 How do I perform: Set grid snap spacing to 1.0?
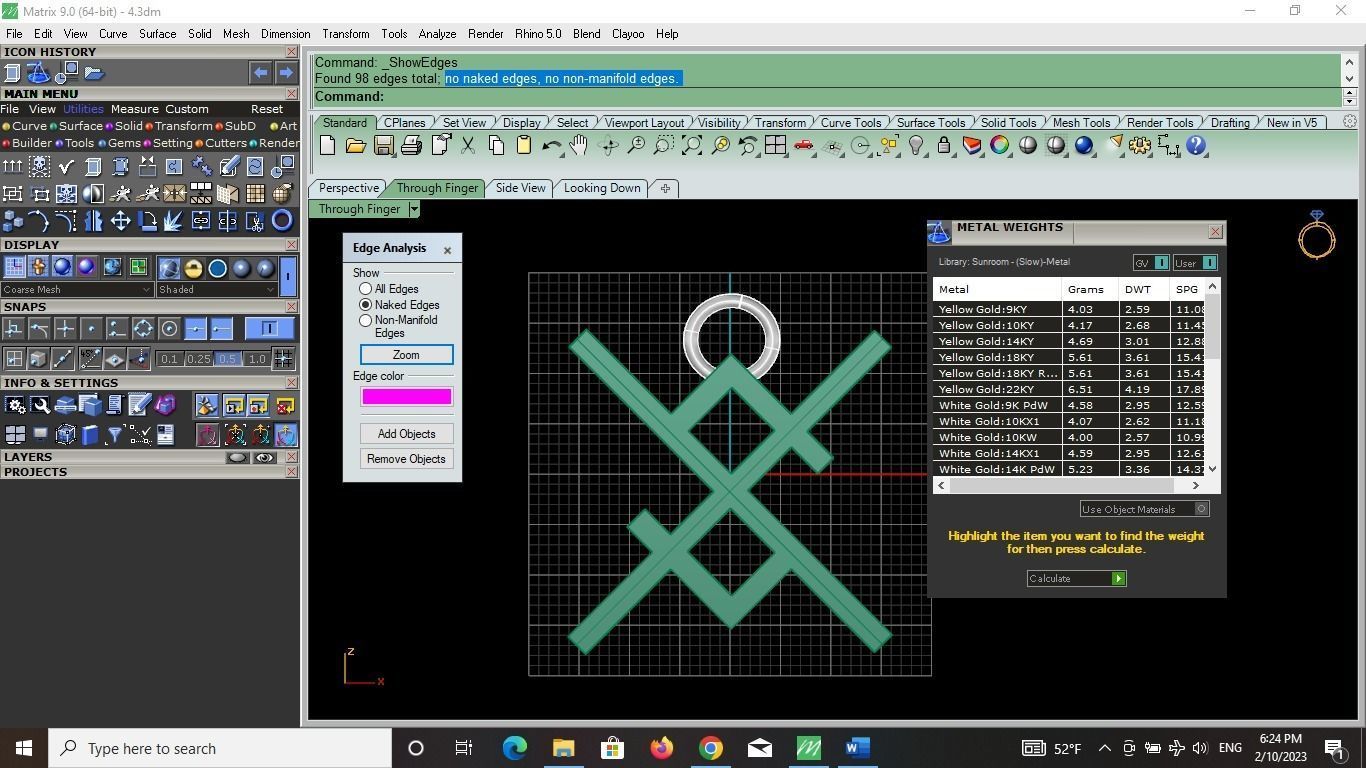click(257, 359)
